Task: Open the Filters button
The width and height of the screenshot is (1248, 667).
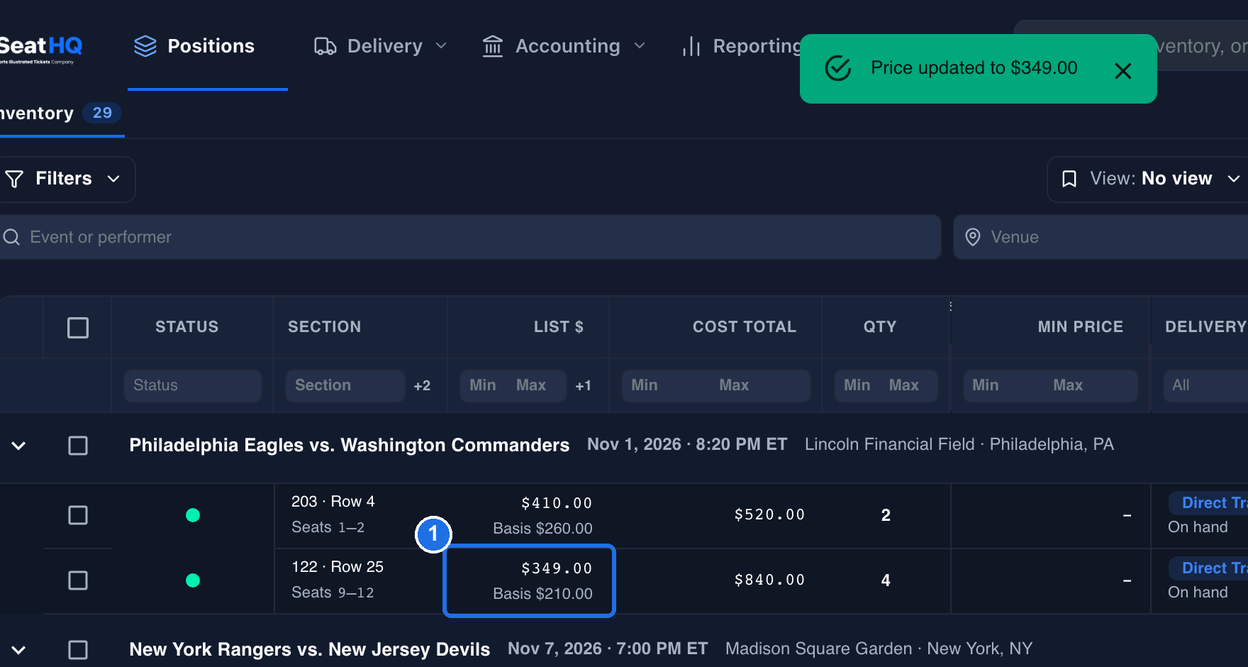Action: [65, 179]
